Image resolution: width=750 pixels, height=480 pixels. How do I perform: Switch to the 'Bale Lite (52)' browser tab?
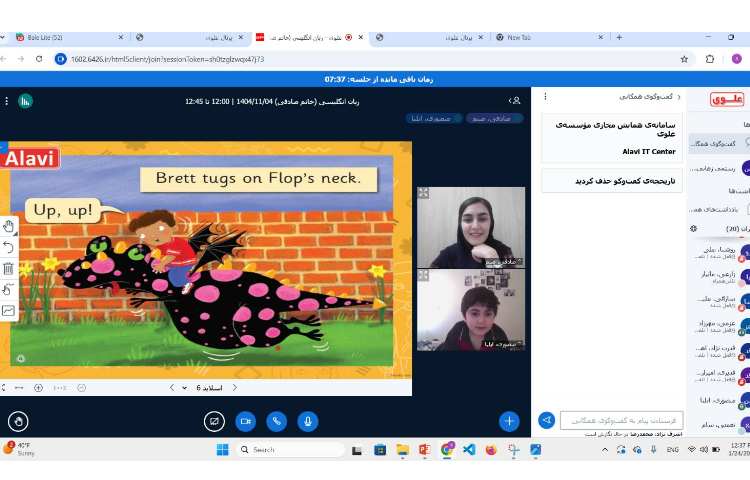[69, 37]
